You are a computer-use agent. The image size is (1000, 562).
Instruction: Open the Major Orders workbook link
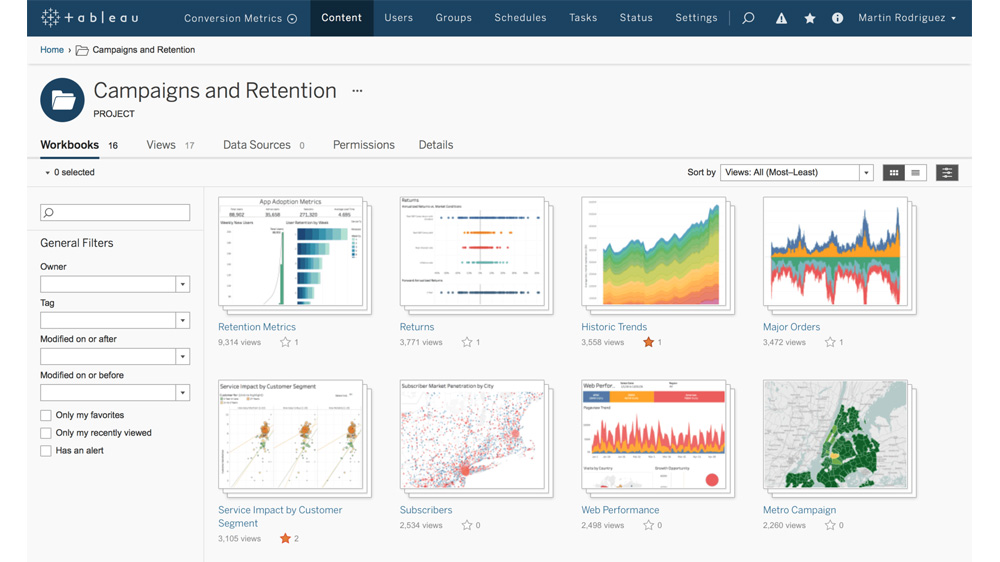[791, 327]
